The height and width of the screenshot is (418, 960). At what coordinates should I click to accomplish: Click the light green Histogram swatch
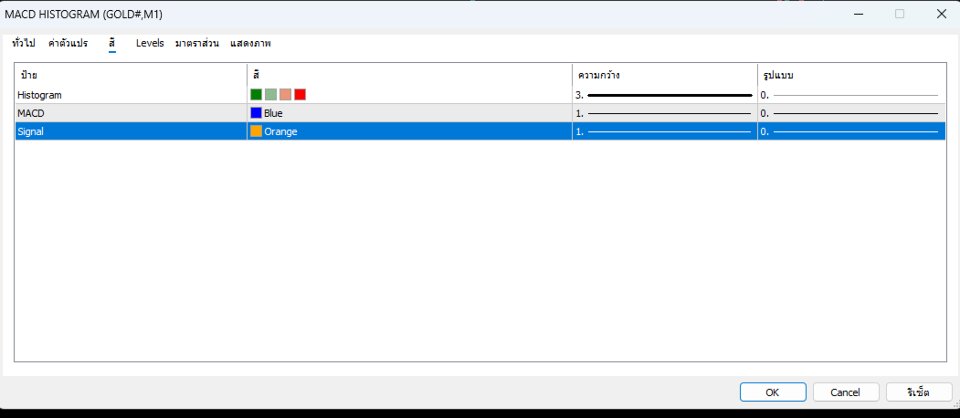[271, 95]
